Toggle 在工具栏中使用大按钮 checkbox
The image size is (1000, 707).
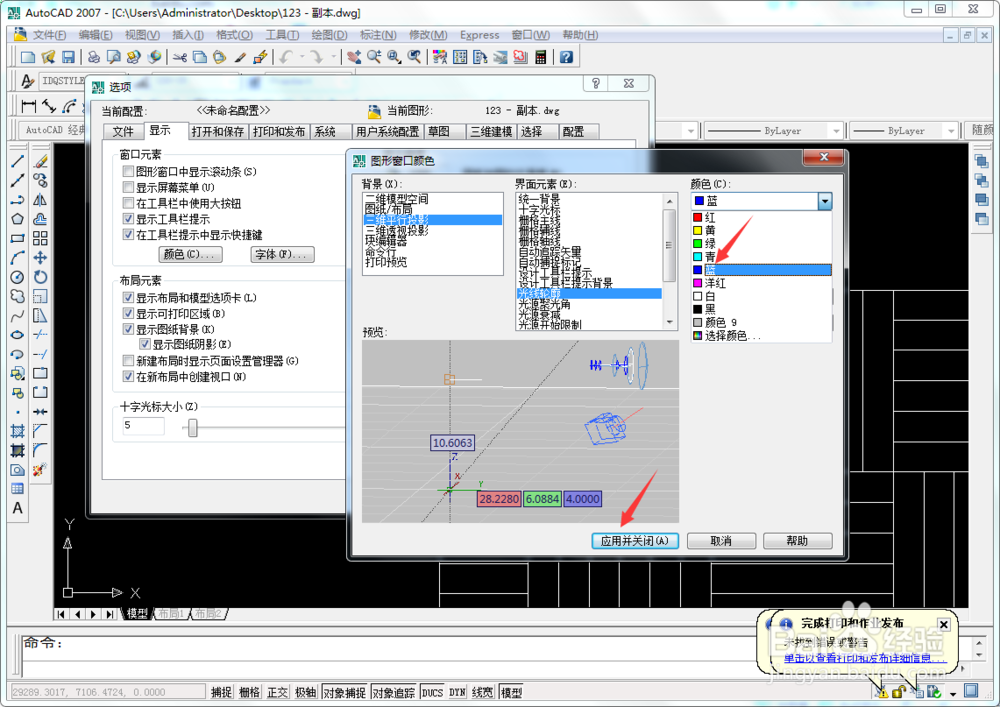128,203
